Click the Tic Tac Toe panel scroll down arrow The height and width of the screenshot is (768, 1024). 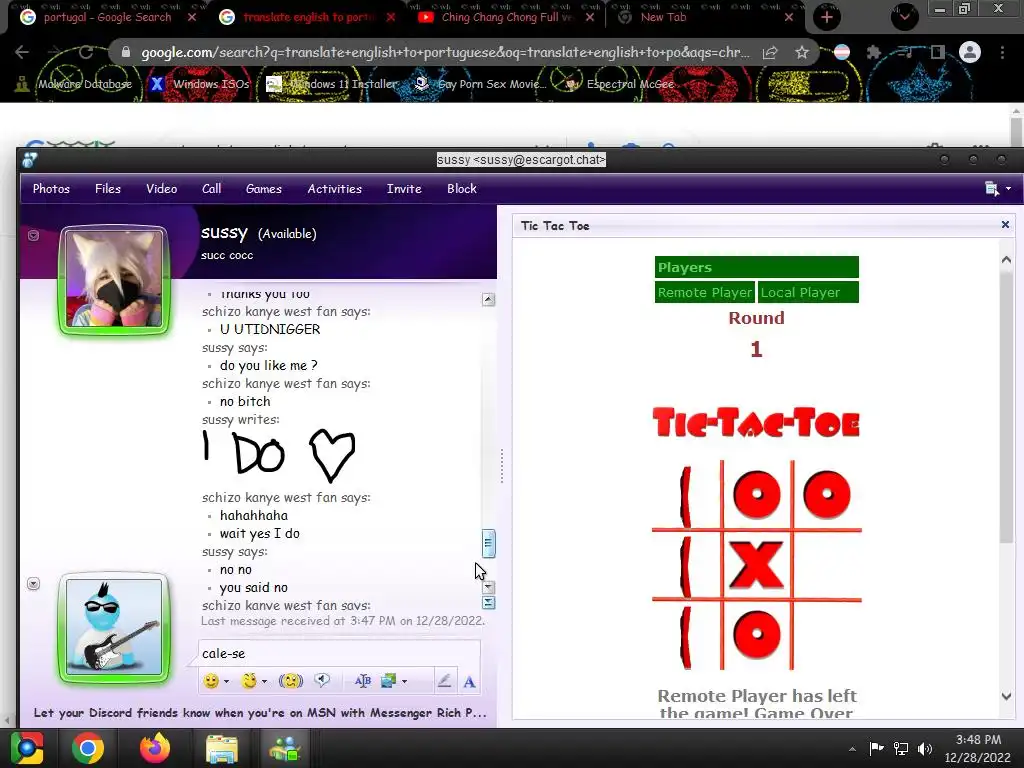[1006, 696]
